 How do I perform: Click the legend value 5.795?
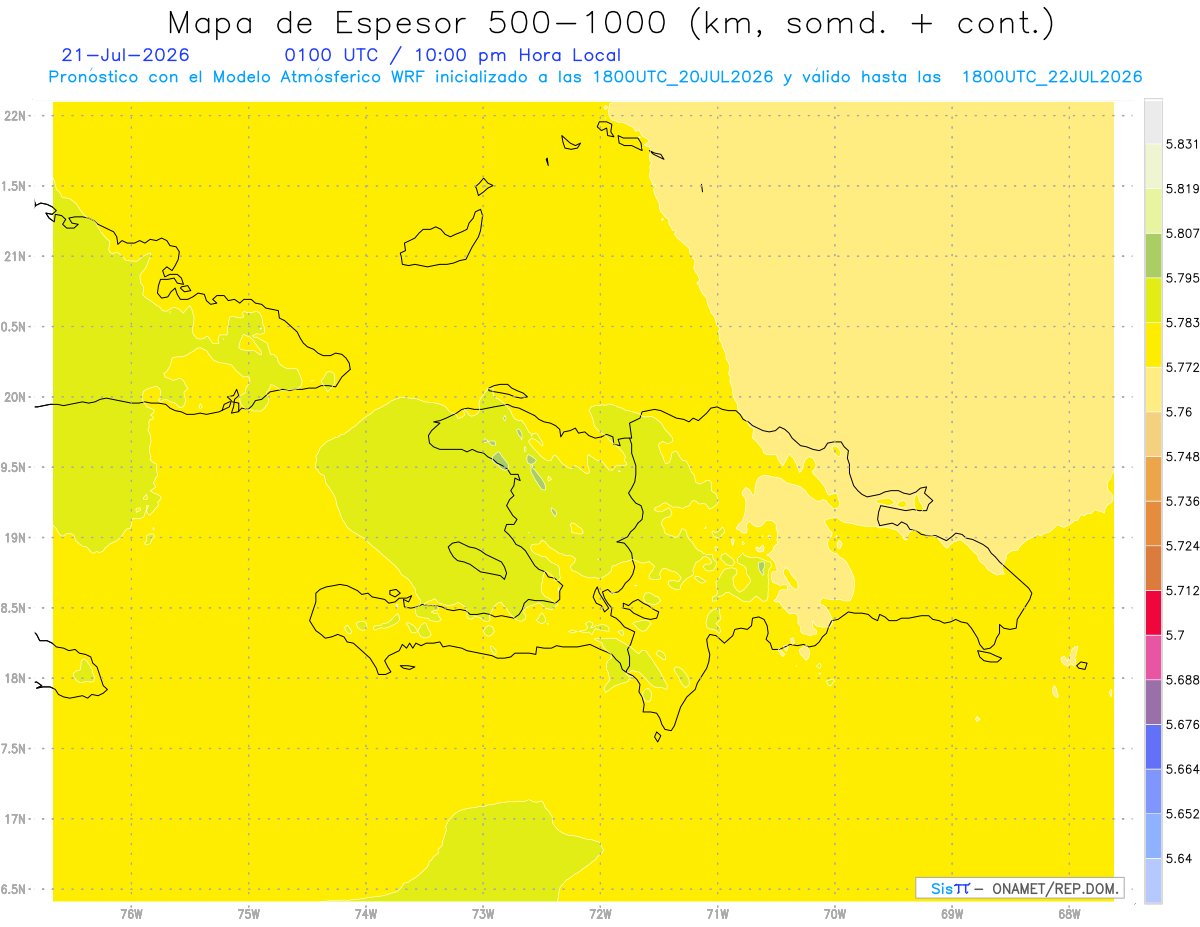[1182, 278]
